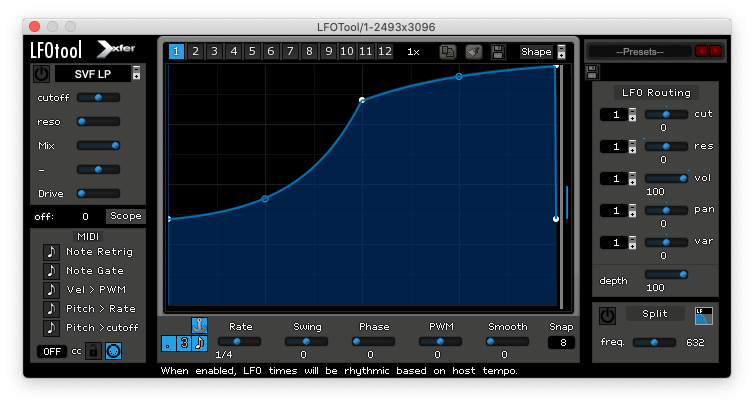Toggle the anchor tempo sync icon
Viewport: 754px width, 405px height.
pos(199,325)
